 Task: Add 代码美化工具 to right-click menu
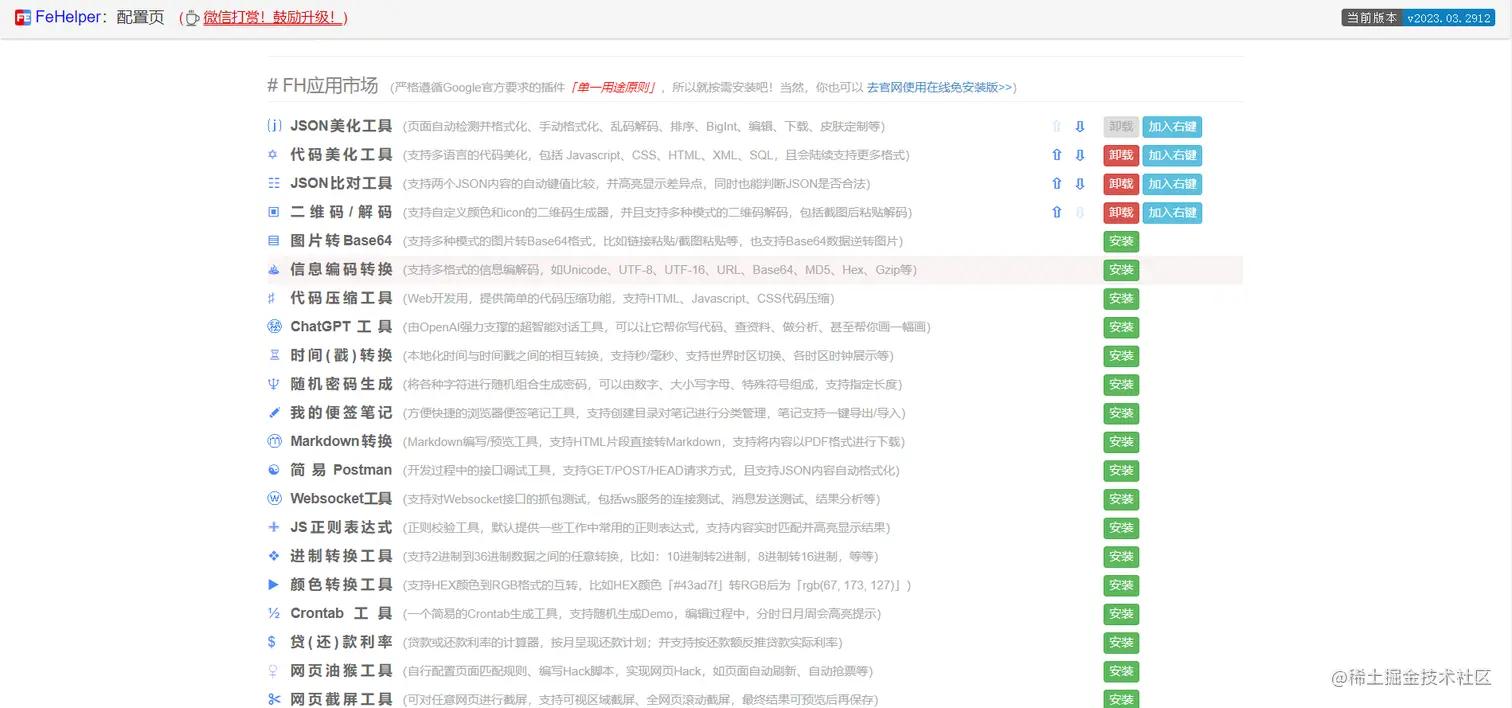click(x=1172, y=155)
